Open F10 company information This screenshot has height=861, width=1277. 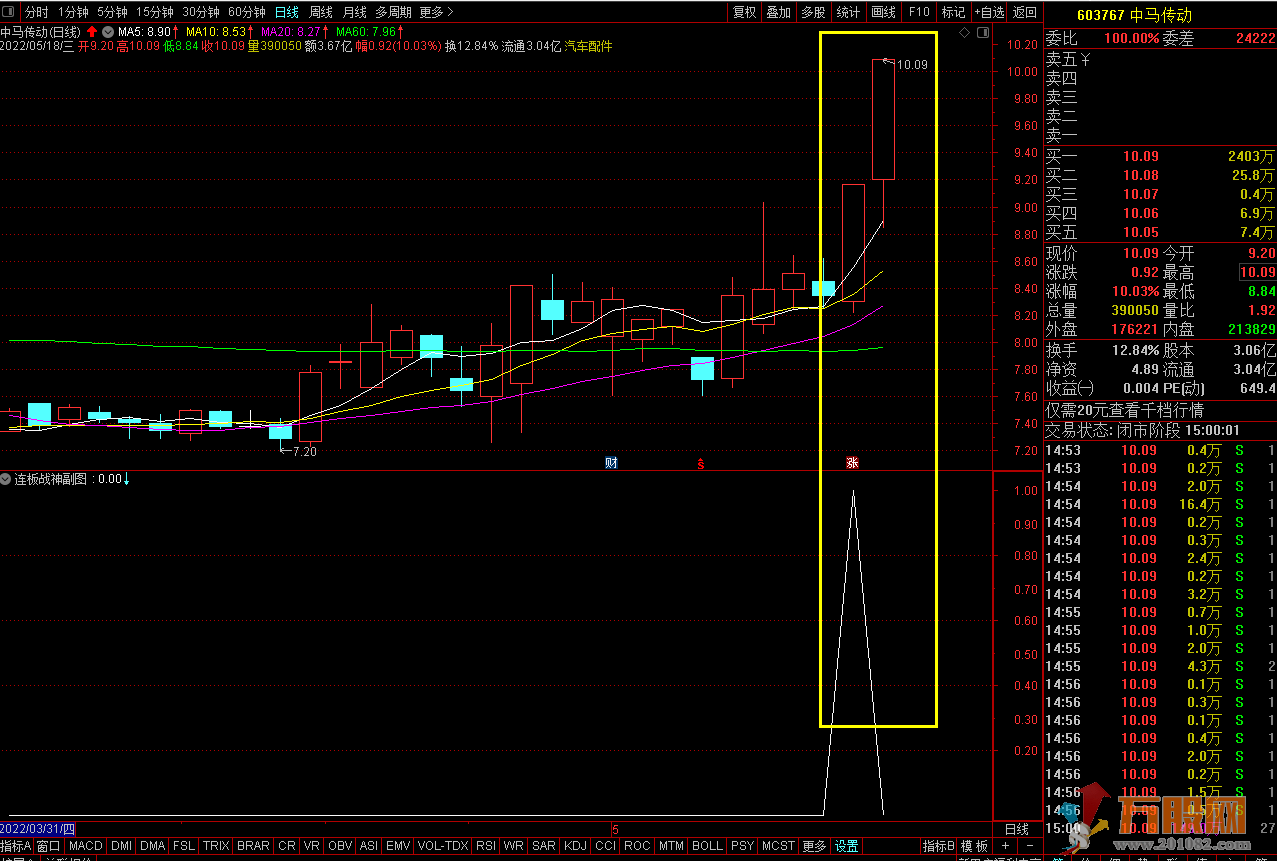pos(918,12)
